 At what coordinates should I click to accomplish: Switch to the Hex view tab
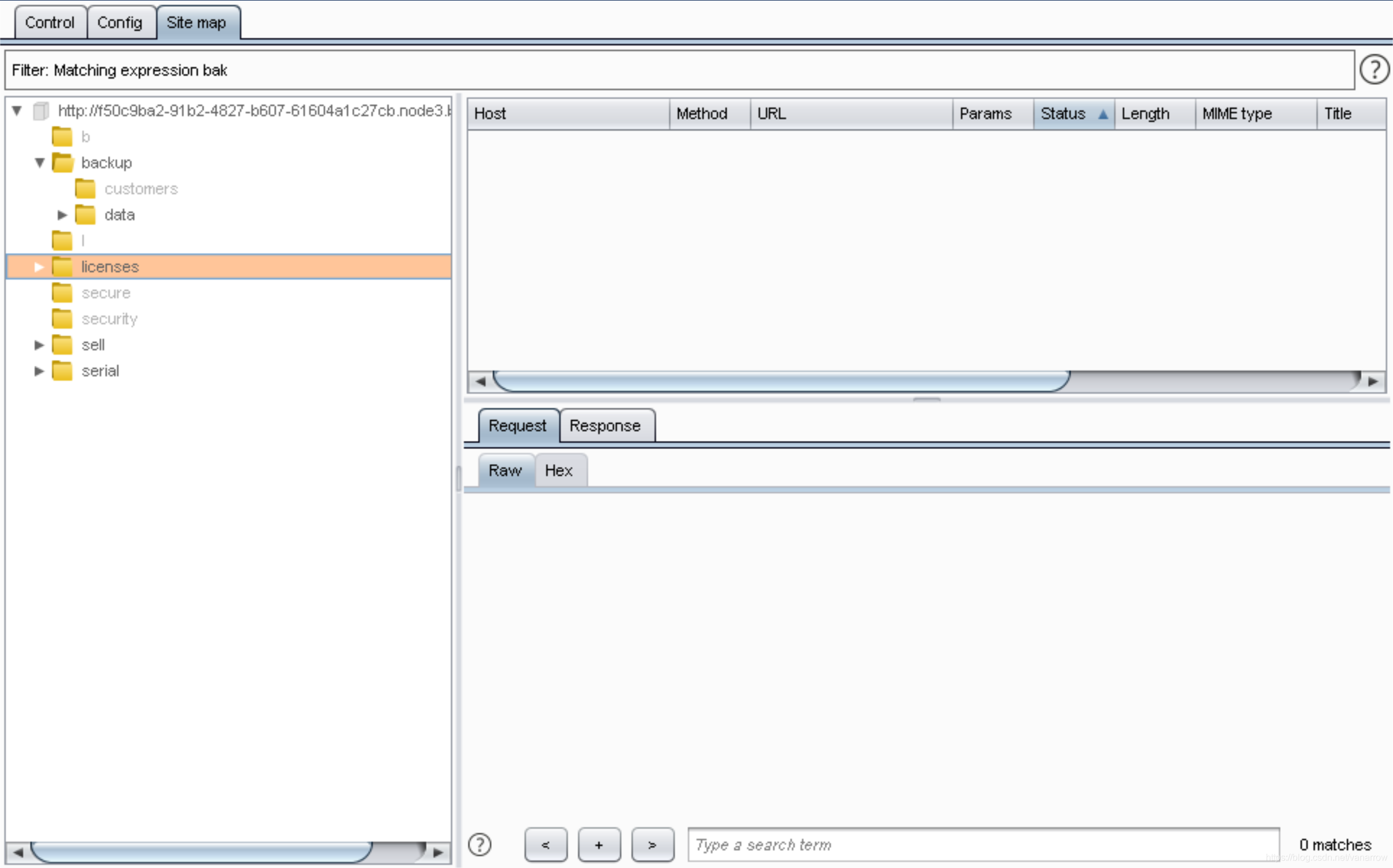coord(558,470)
